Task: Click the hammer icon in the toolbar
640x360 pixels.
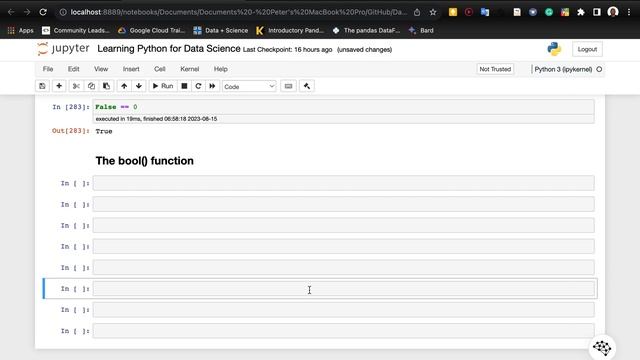Action: click(307, 86)
